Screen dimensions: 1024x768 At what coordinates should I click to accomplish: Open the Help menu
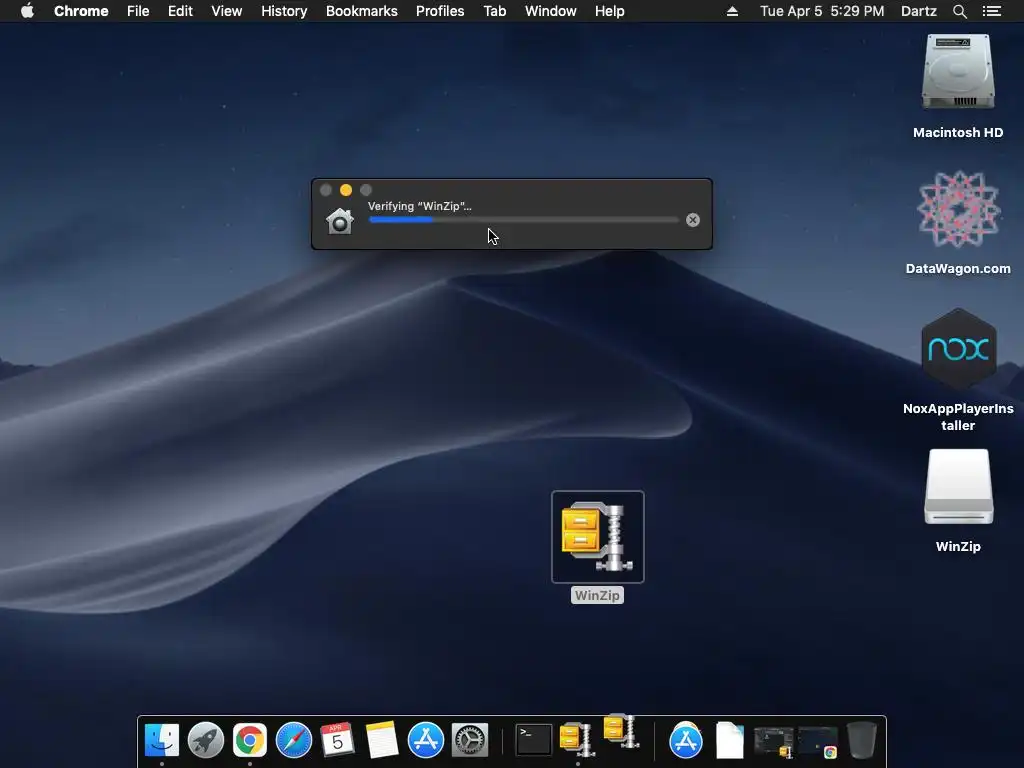coord(609,11)
